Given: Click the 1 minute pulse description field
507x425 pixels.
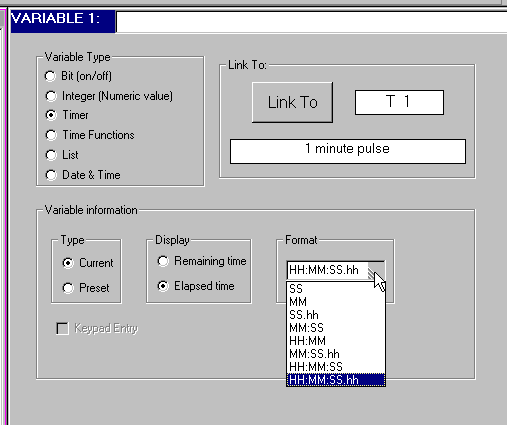Looking at the screenshot, I should 348,151.
